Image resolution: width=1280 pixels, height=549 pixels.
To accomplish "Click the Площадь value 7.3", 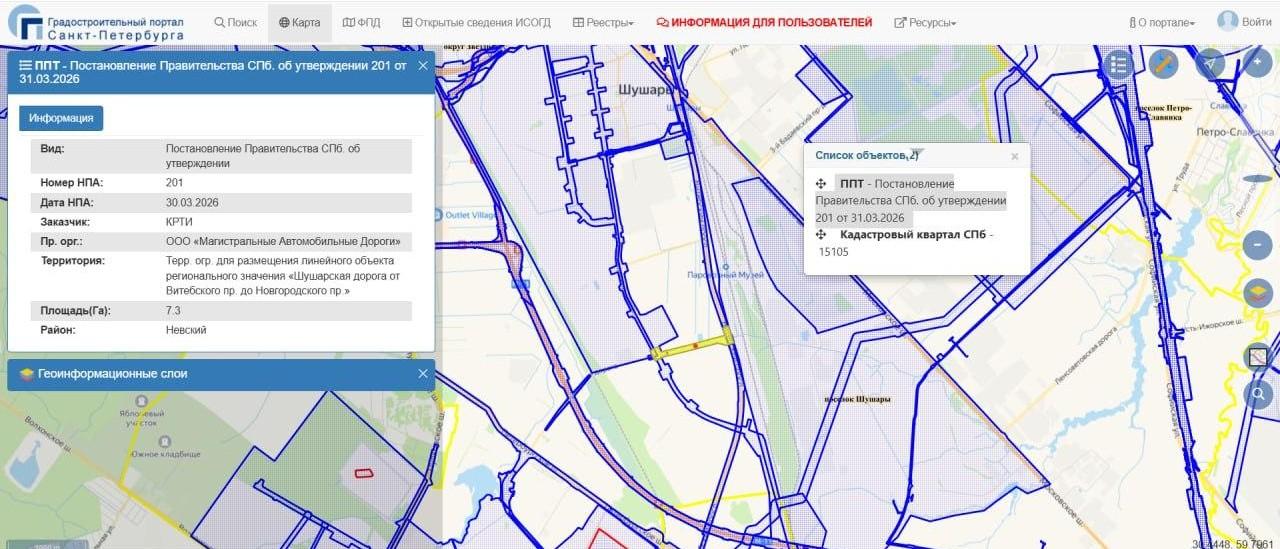I will (x=173, y=311).
